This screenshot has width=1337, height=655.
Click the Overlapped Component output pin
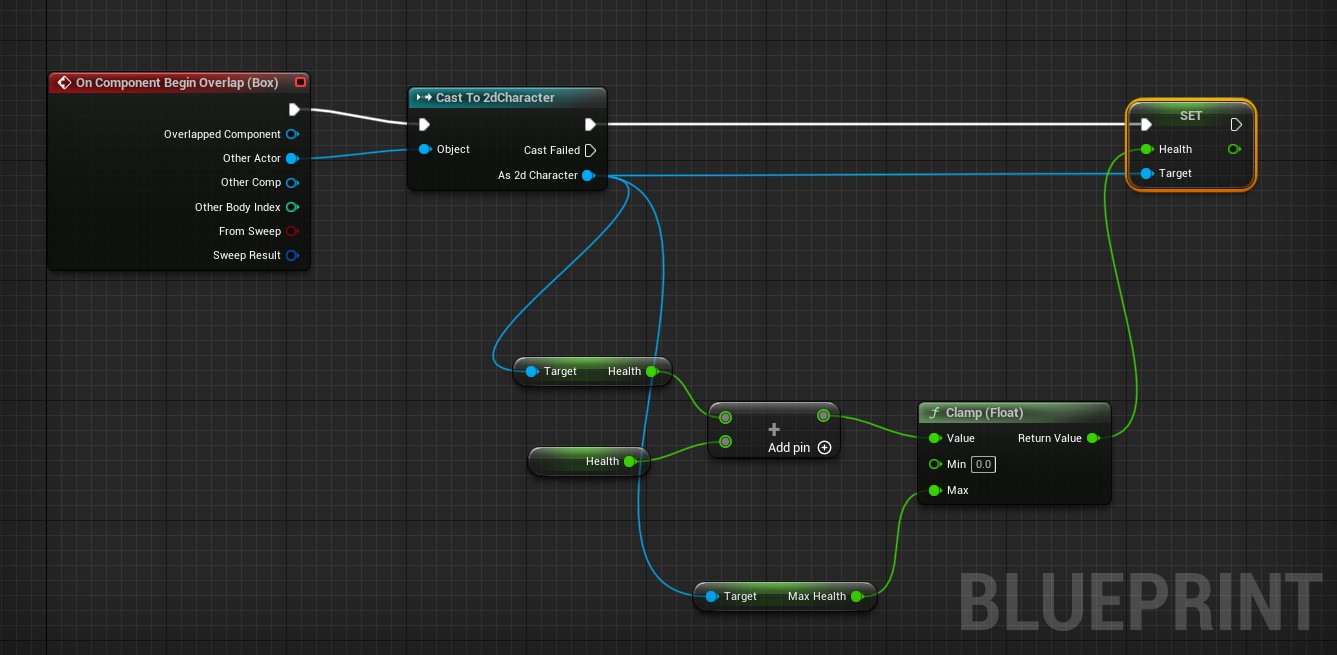pos(292,134)
